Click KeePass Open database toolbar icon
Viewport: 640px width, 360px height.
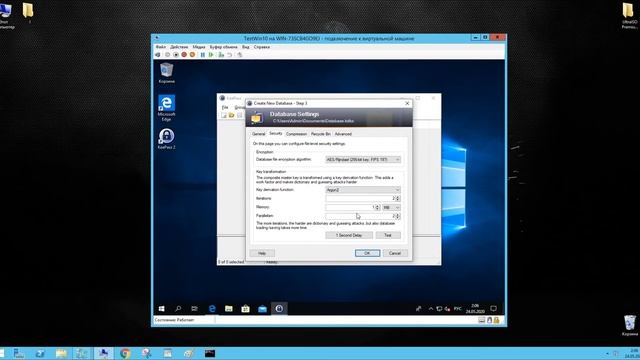[x=231, y=116]
